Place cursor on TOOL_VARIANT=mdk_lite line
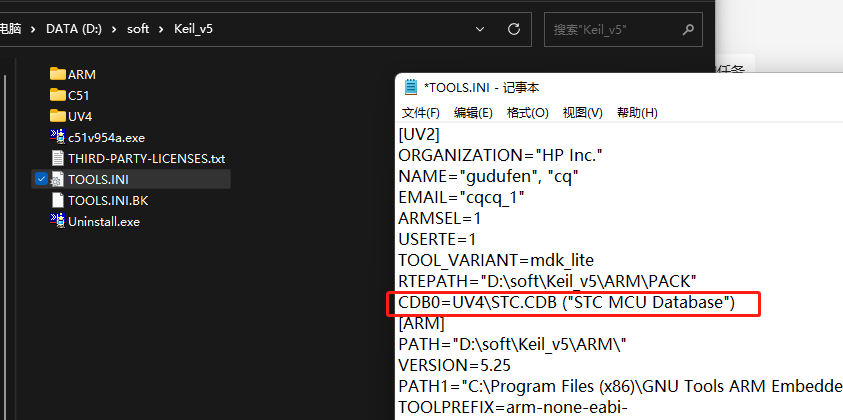The width and height of the screenshot is (843, 420). point(496,260)
